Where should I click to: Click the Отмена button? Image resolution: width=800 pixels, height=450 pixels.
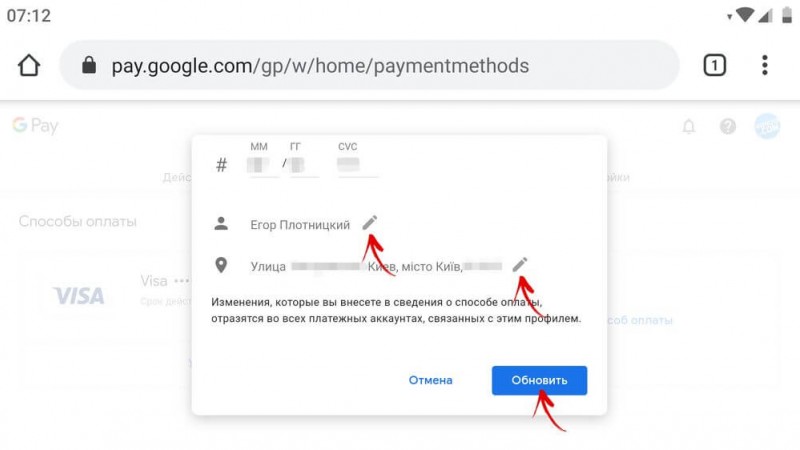pyautogui.click(x=430, y=380)
